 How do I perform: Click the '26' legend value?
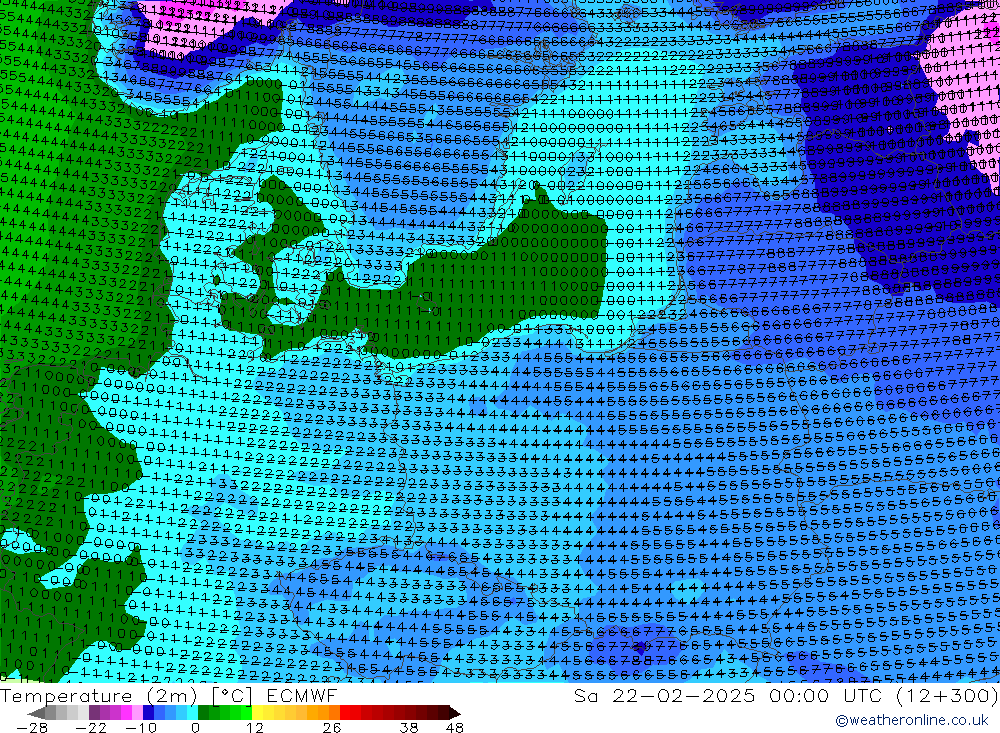[x=332, y=727]
